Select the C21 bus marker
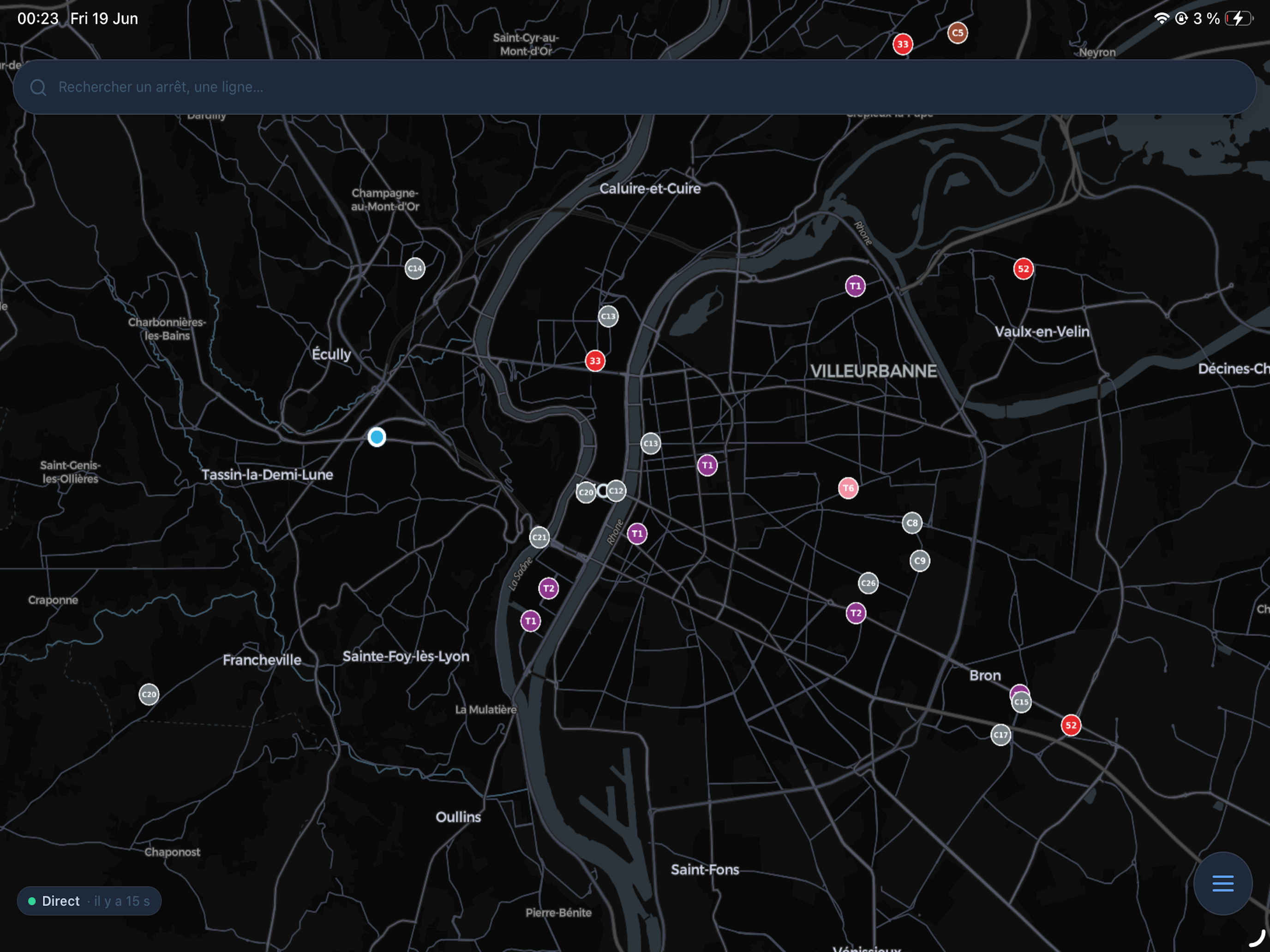The width and height of the screenshot is (1270, 952). coord(539,537)
